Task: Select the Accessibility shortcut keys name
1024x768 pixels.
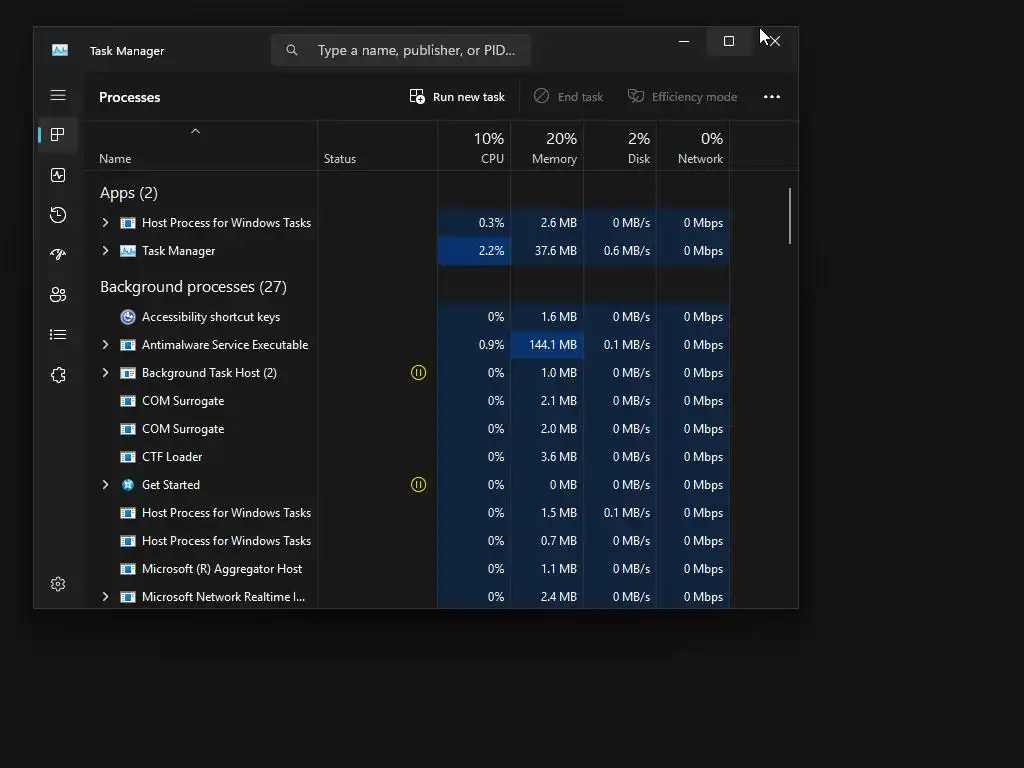Action: [x=211, y=317]
